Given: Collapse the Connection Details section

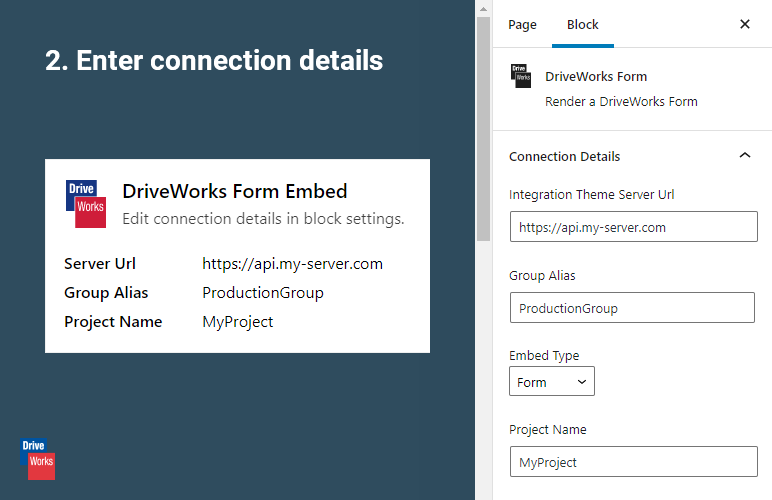Looking at the screenshot, I should [x=745, y=156].
